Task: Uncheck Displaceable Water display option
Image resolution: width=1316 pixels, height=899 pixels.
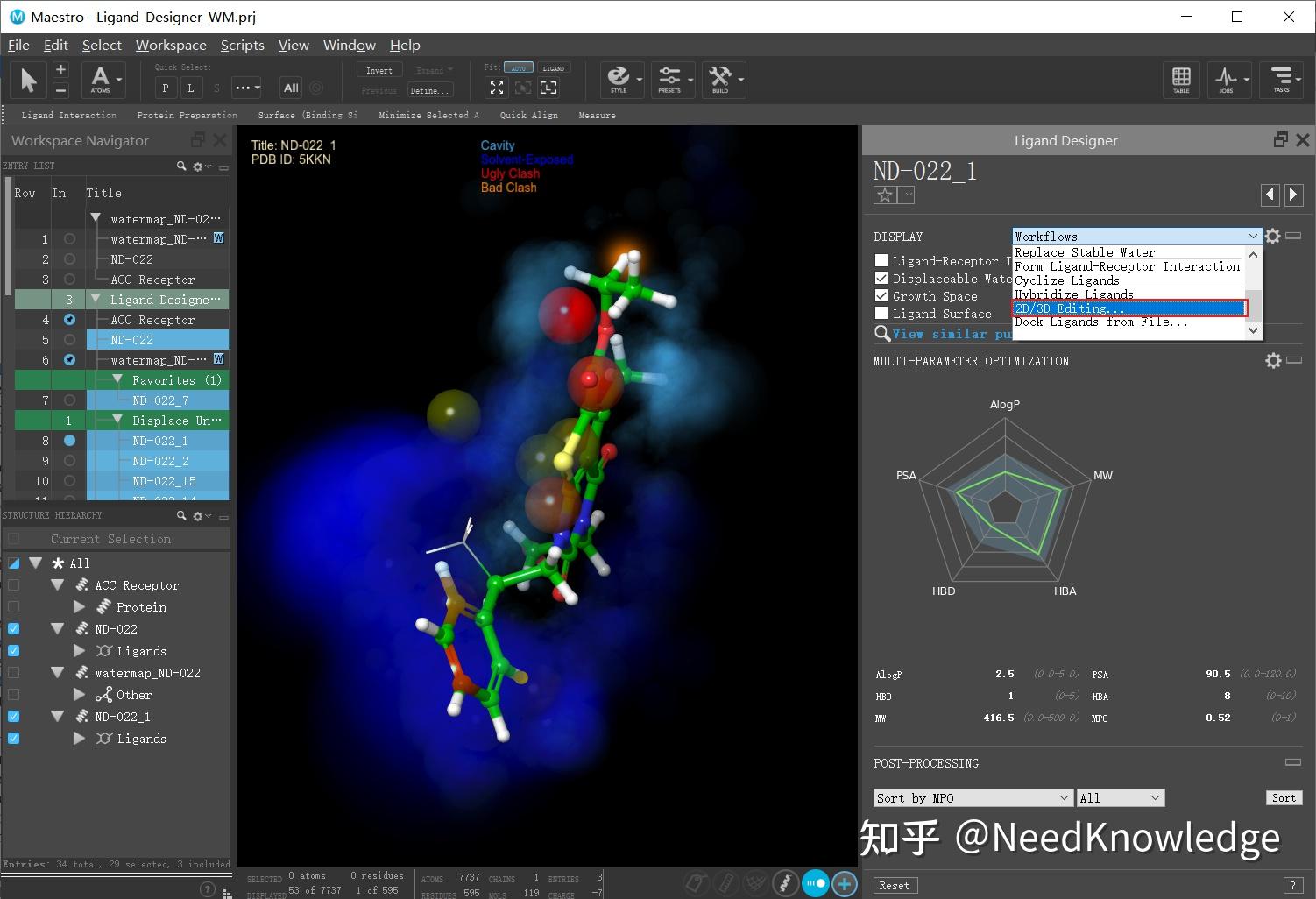Action: [x=881, y=278]
